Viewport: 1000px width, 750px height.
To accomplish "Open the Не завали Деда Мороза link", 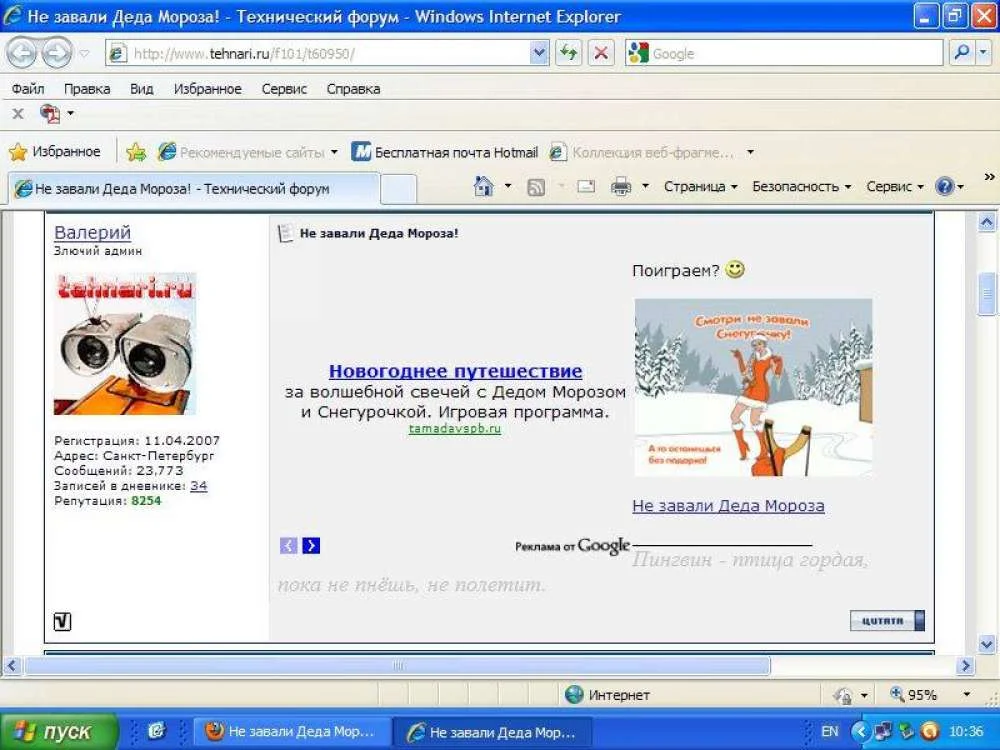I will click(x=728, y=506).
